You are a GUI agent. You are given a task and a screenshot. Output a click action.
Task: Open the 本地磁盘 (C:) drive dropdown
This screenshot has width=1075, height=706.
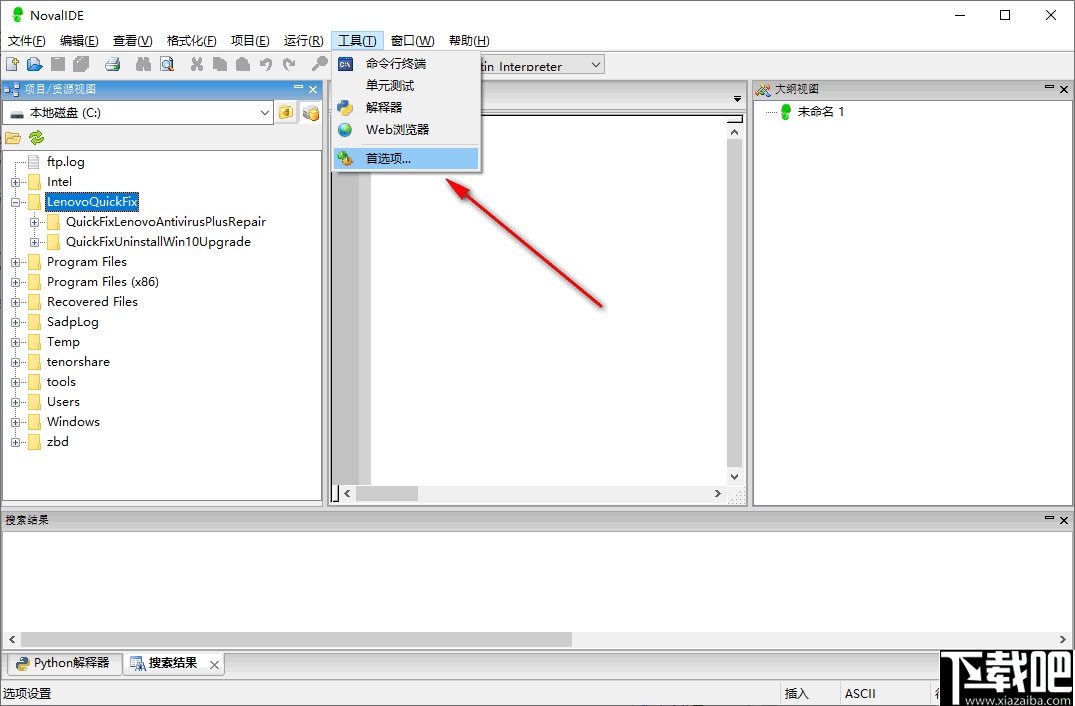coord(265,113)
